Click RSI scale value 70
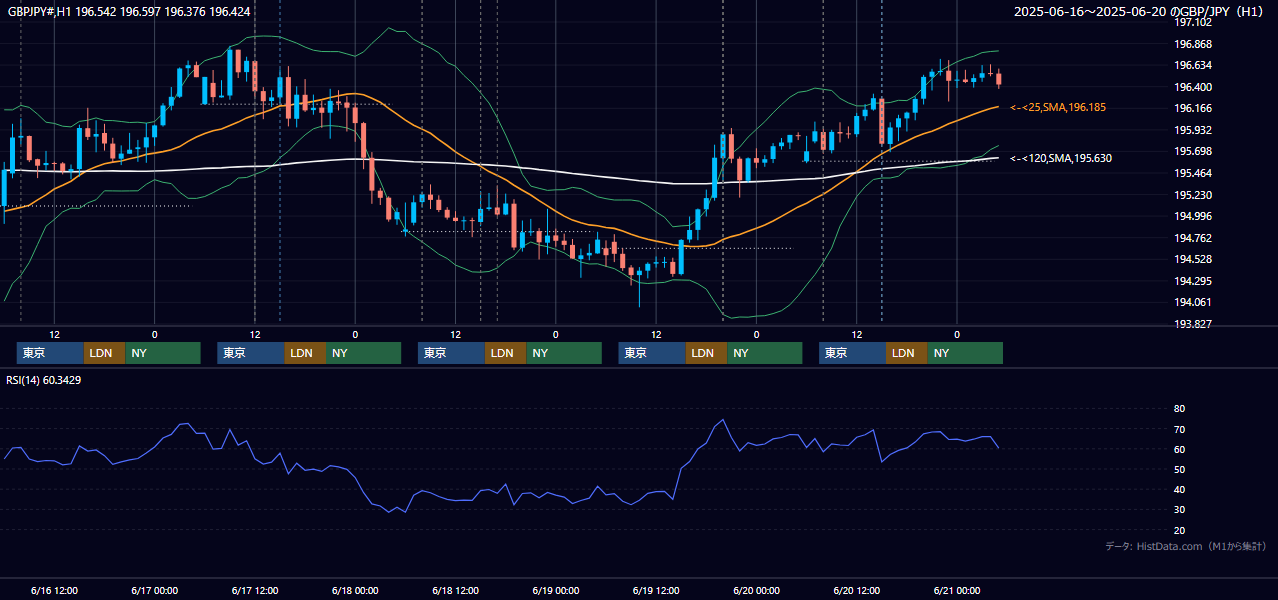Image resolution: width=1278 pixels, height=600 pixels. 1179,429
